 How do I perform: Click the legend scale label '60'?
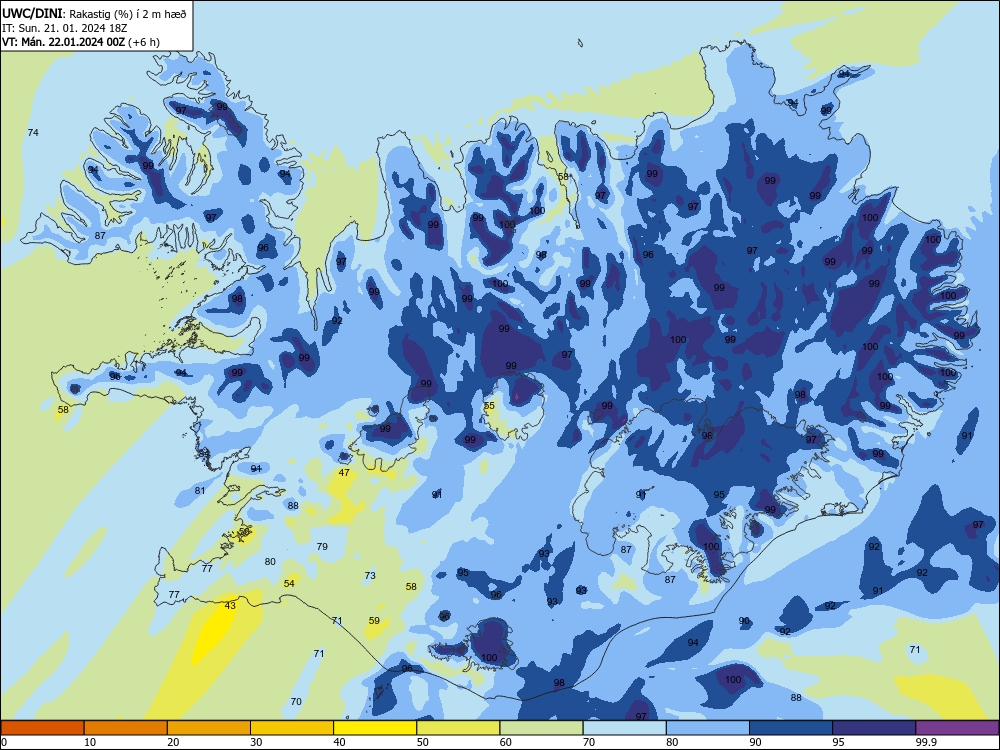[506, 742]
